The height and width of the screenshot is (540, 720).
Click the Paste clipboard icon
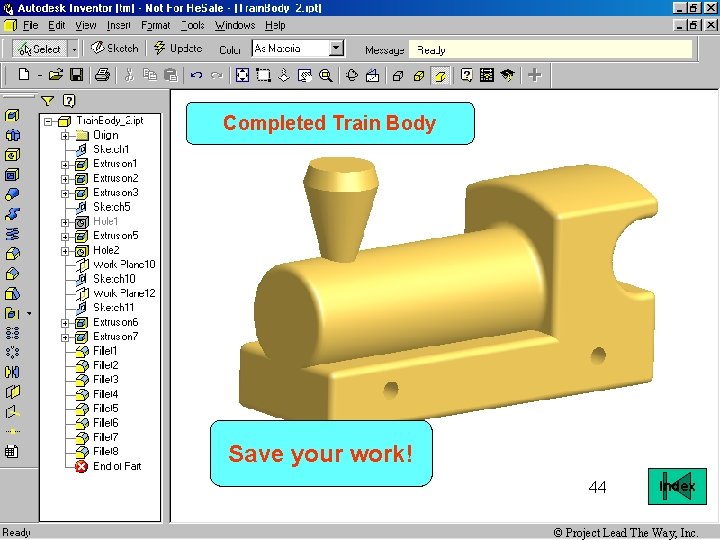[x=171, y=74]
